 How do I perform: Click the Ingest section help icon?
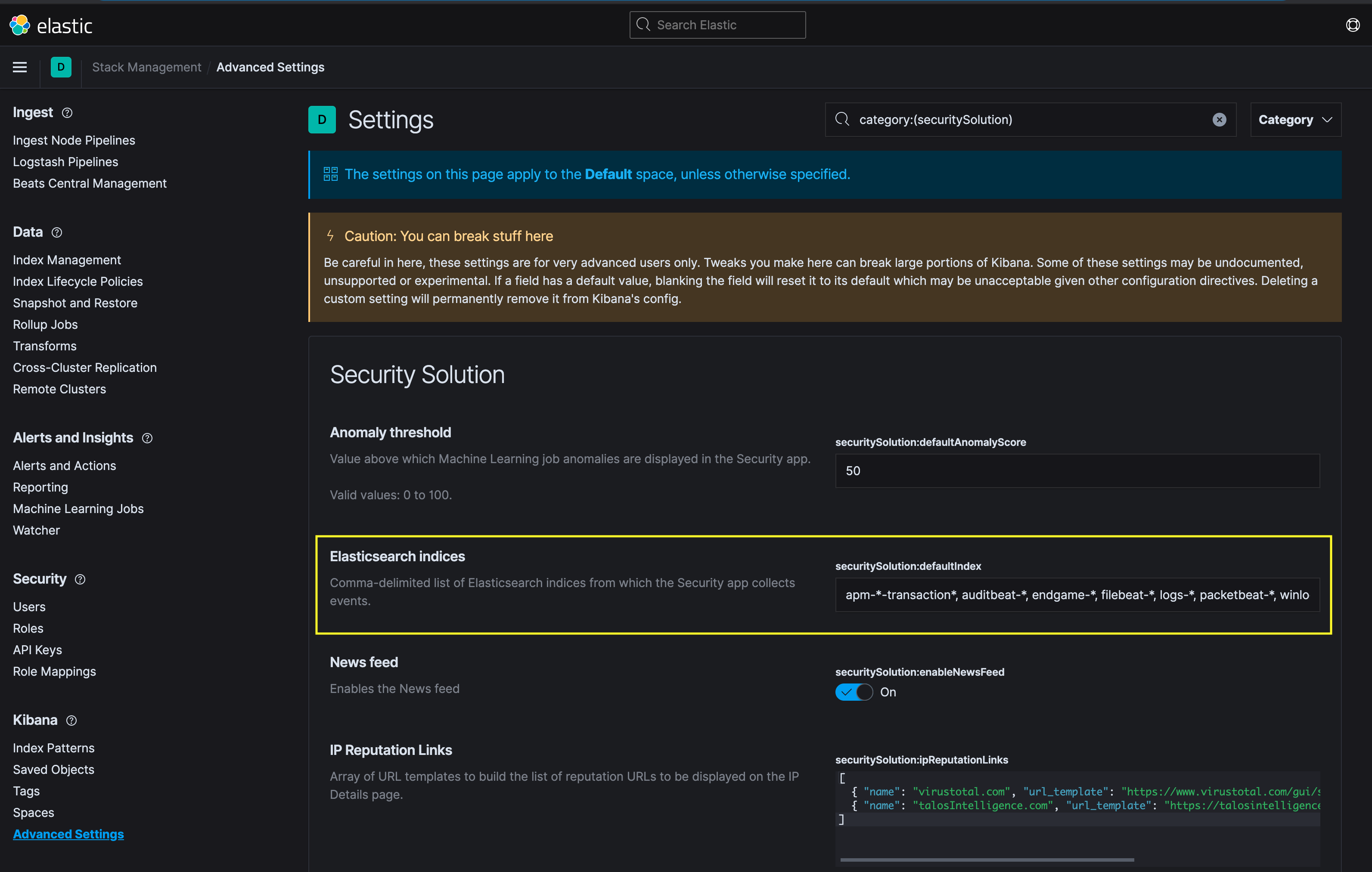click(67, 113)
